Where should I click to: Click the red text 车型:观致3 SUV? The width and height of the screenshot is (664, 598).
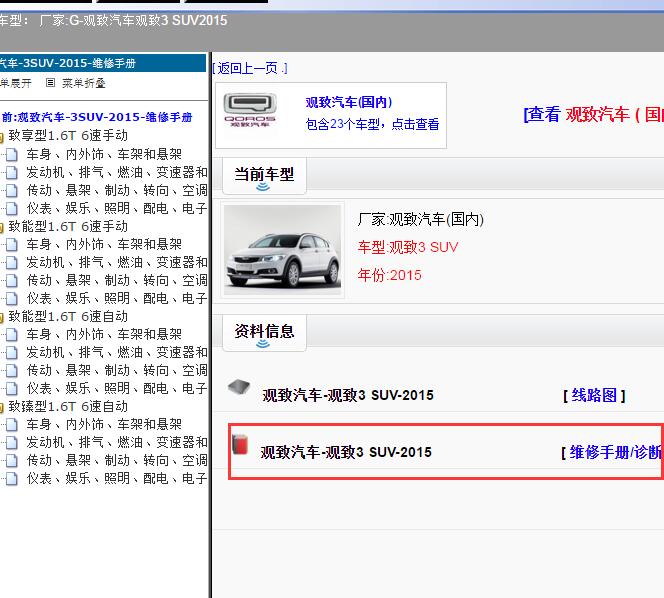pos(408,247)
